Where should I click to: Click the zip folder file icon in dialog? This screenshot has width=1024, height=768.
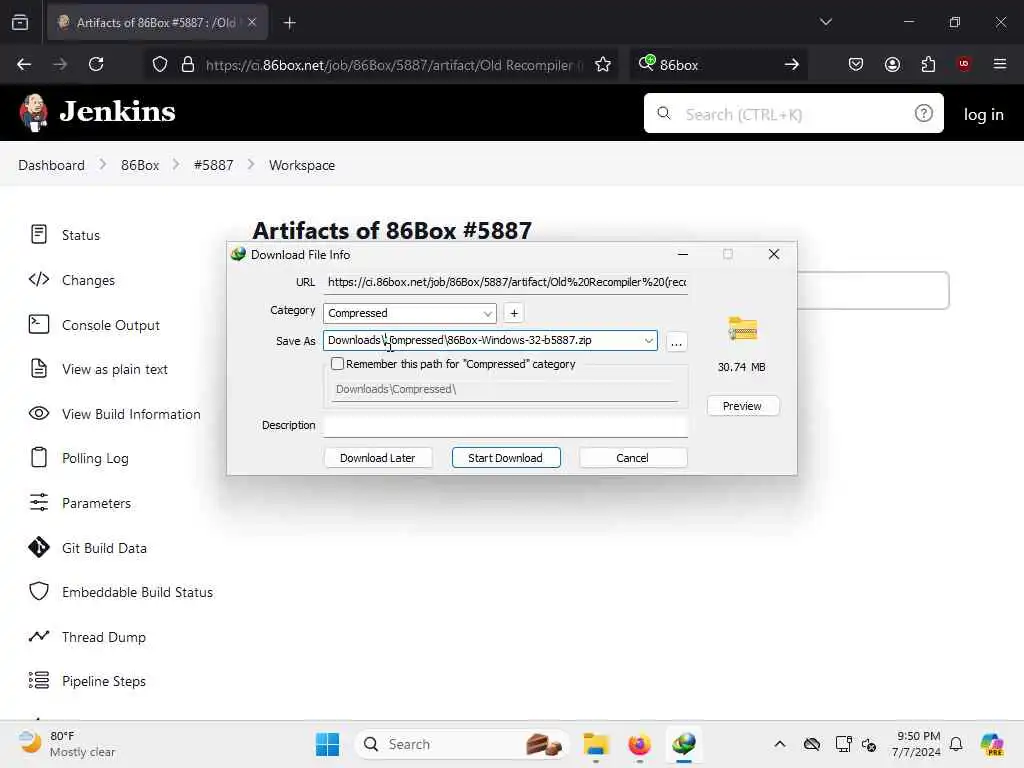(x=743, y=328)
